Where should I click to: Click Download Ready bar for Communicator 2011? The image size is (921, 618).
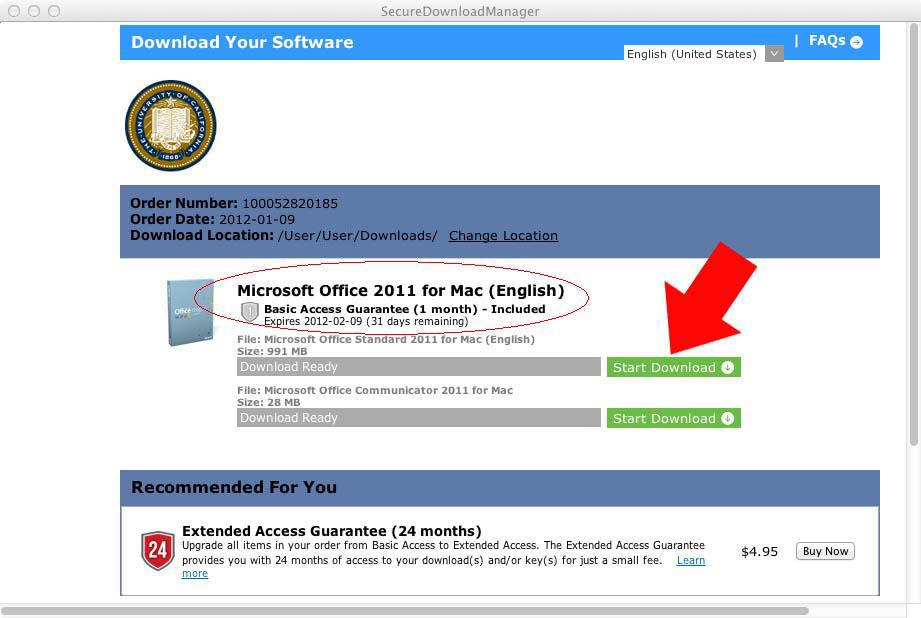[x=419, y=418]
